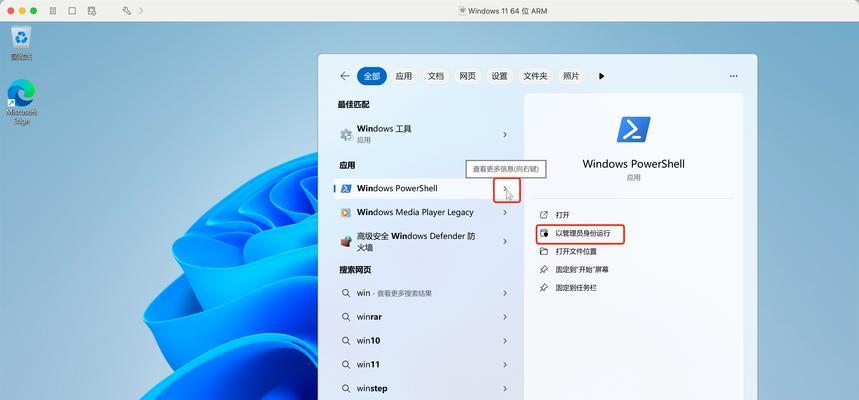
Task: Click the pin icon beside 固定到"开始"屏幕
Action: pyautogui.click(x=543, y=270)
